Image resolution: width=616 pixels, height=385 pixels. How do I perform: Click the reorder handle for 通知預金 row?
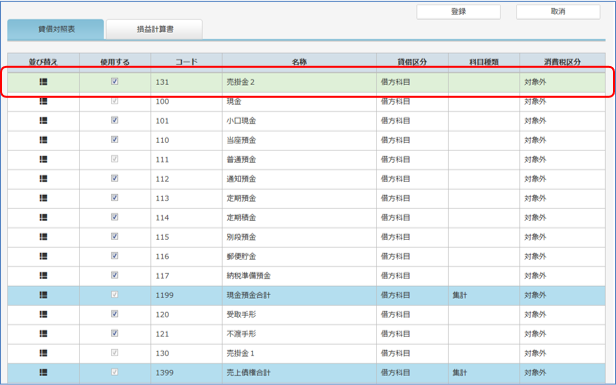pos(43,179)
